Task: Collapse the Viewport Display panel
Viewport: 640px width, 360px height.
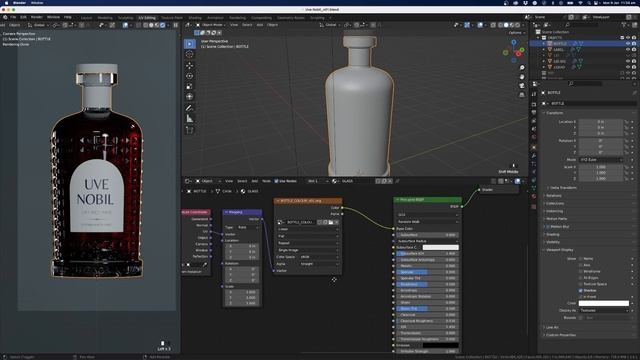Action: [559, 250]
